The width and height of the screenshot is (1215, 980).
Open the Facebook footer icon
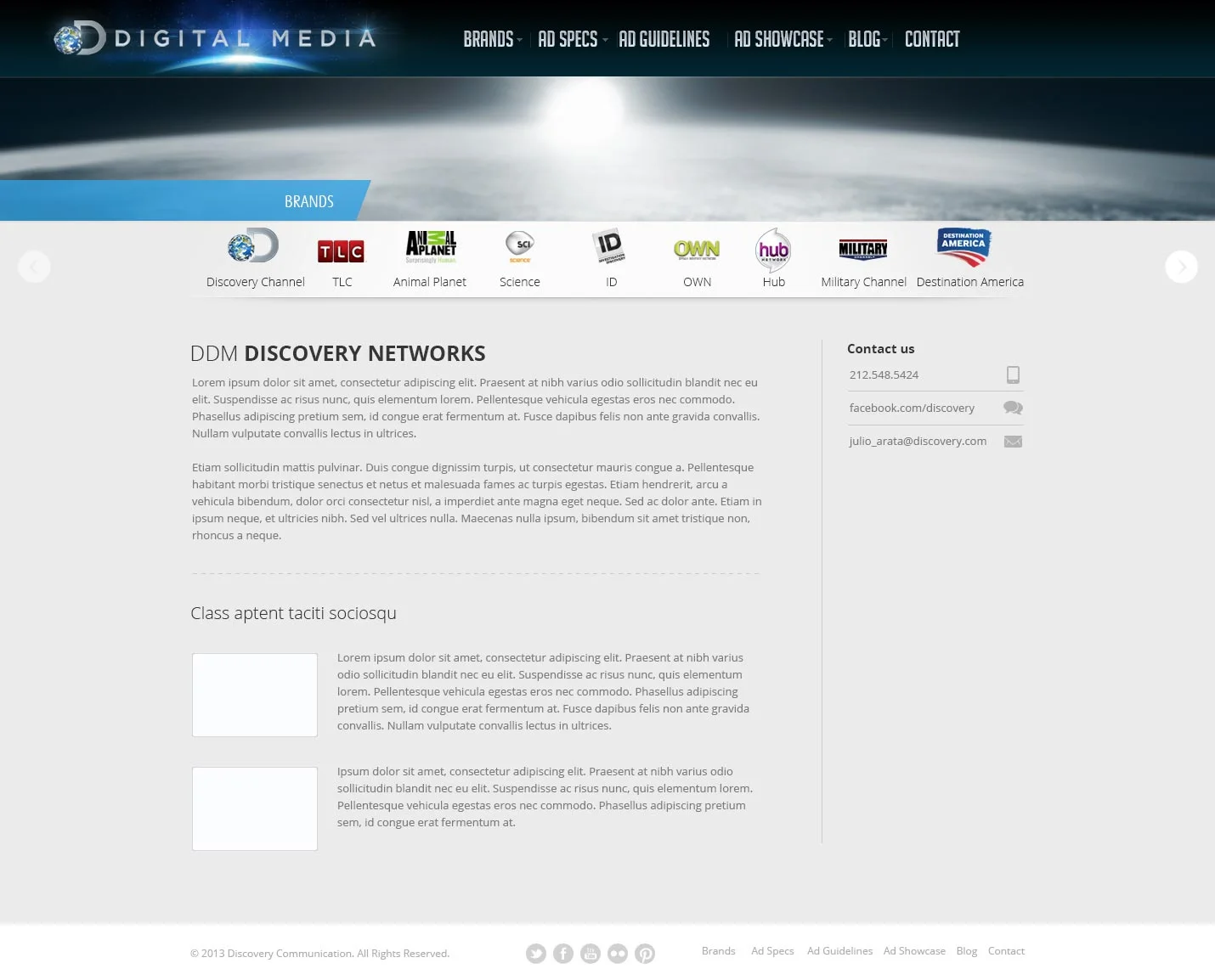click(x=563, y=954)
